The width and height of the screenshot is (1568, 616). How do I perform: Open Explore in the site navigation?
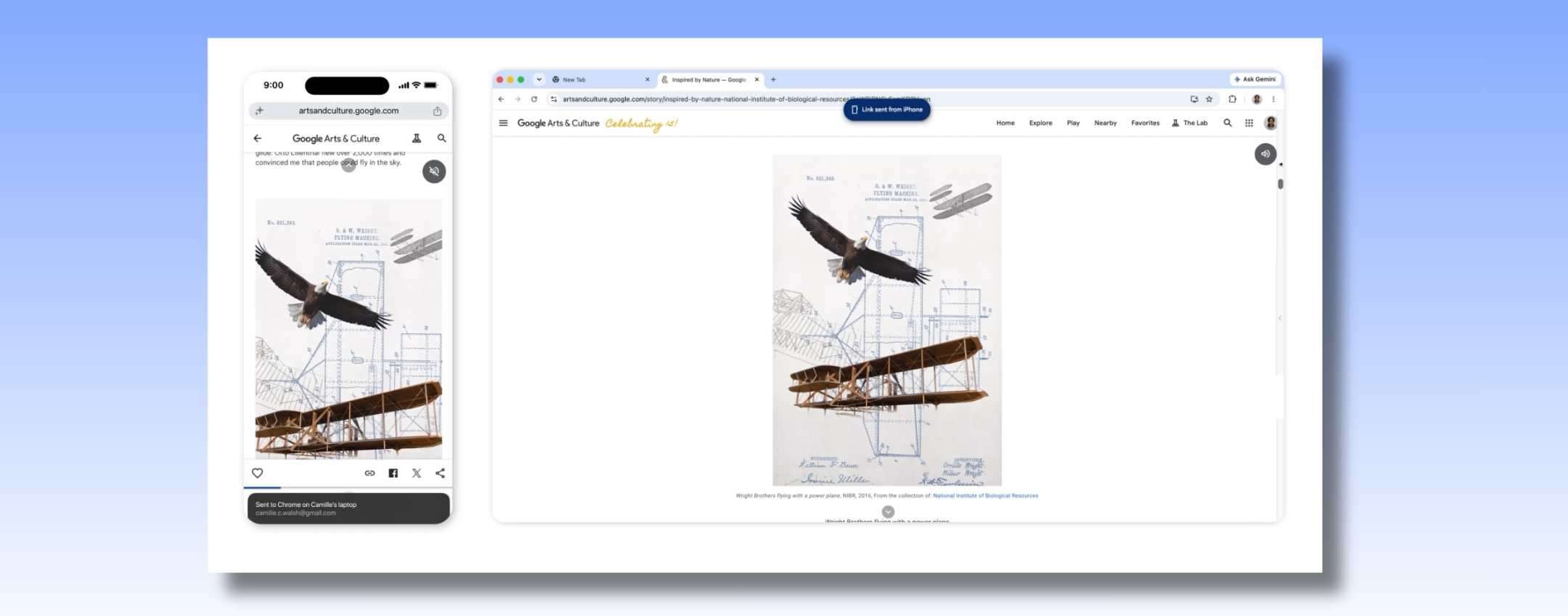[1040, 123]
